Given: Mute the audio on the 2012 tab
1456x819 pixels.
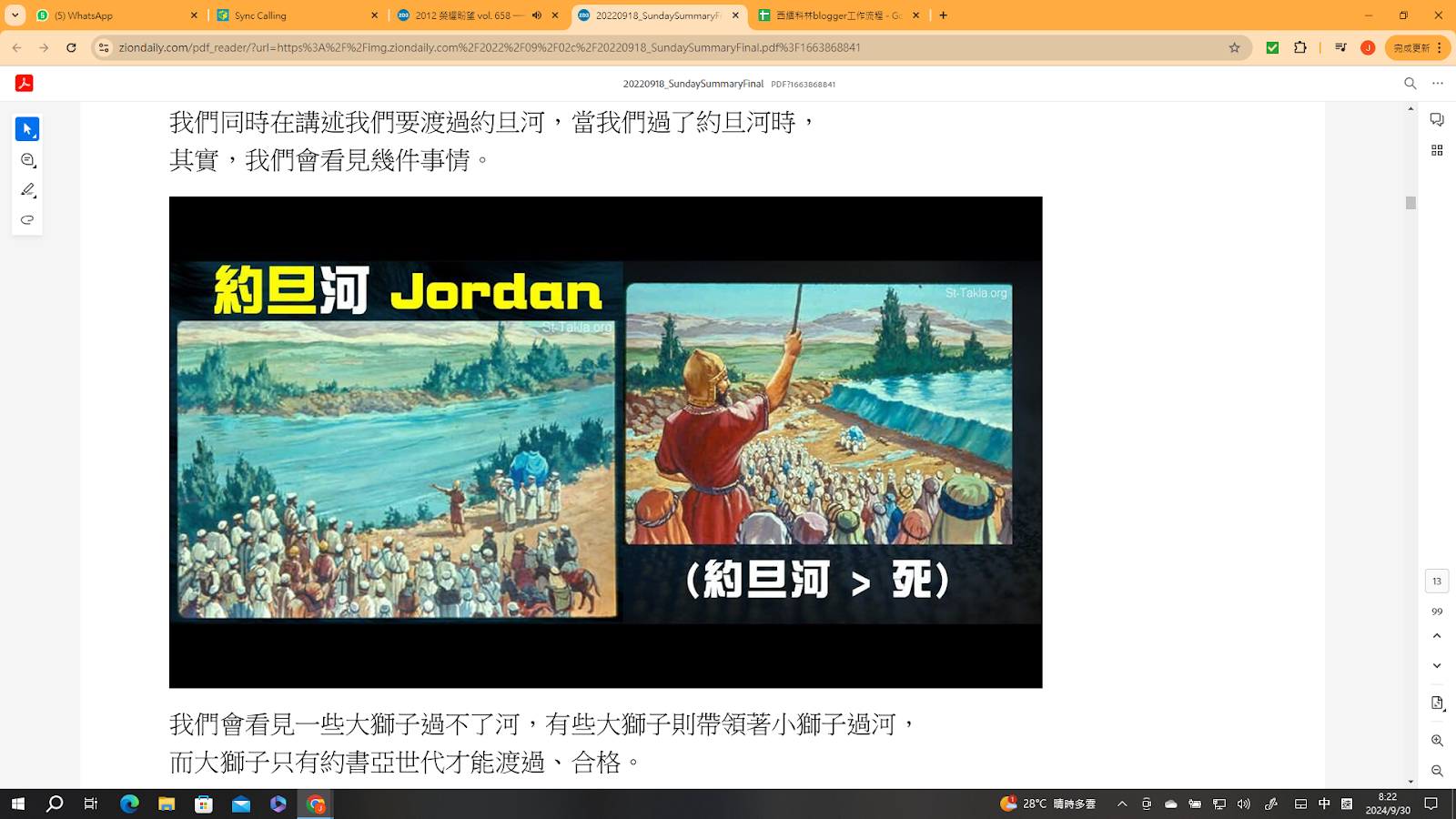Looking at the screenshot, I should coord(537,15).
